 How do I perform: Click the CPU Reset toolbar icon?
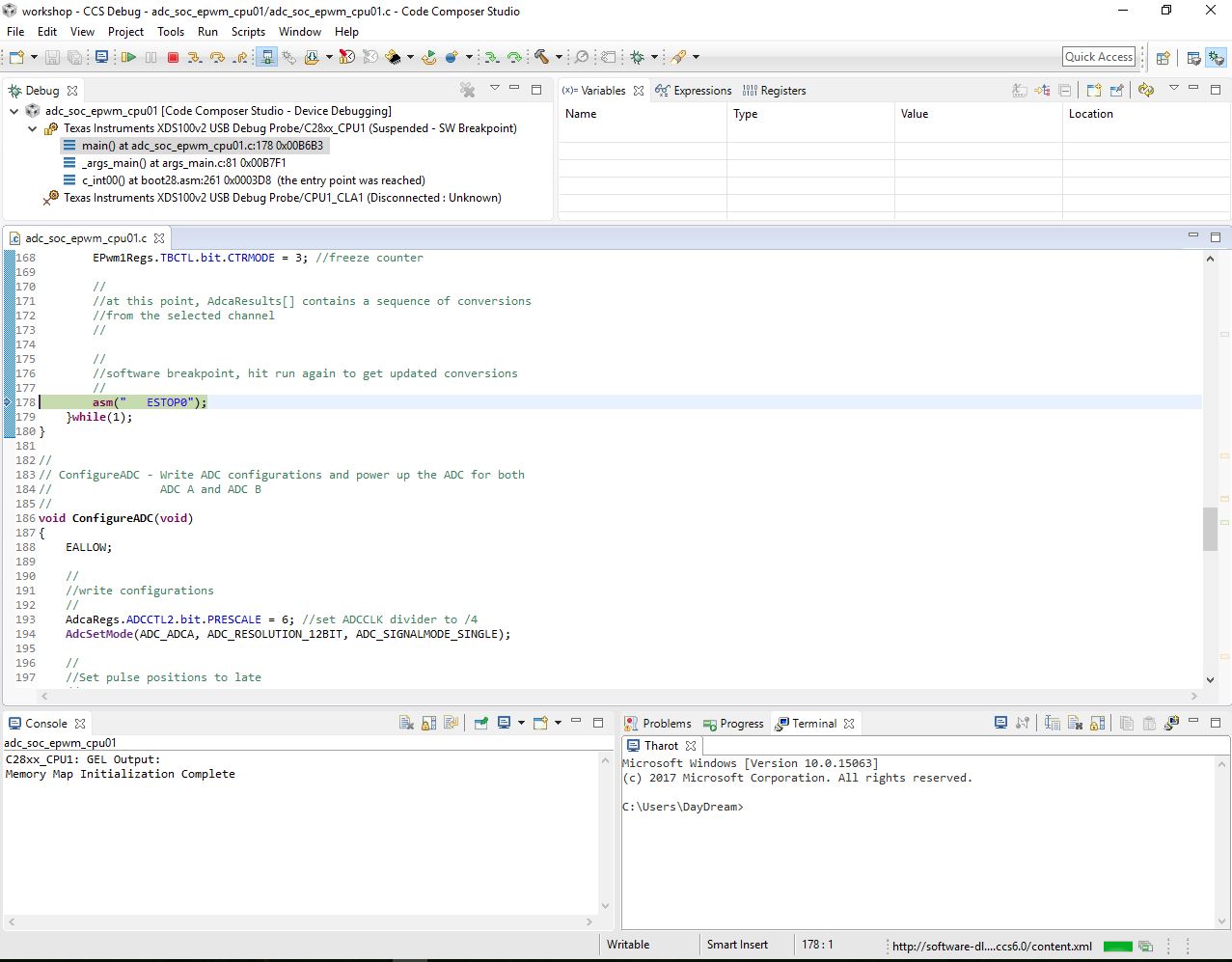pos(392,57)
